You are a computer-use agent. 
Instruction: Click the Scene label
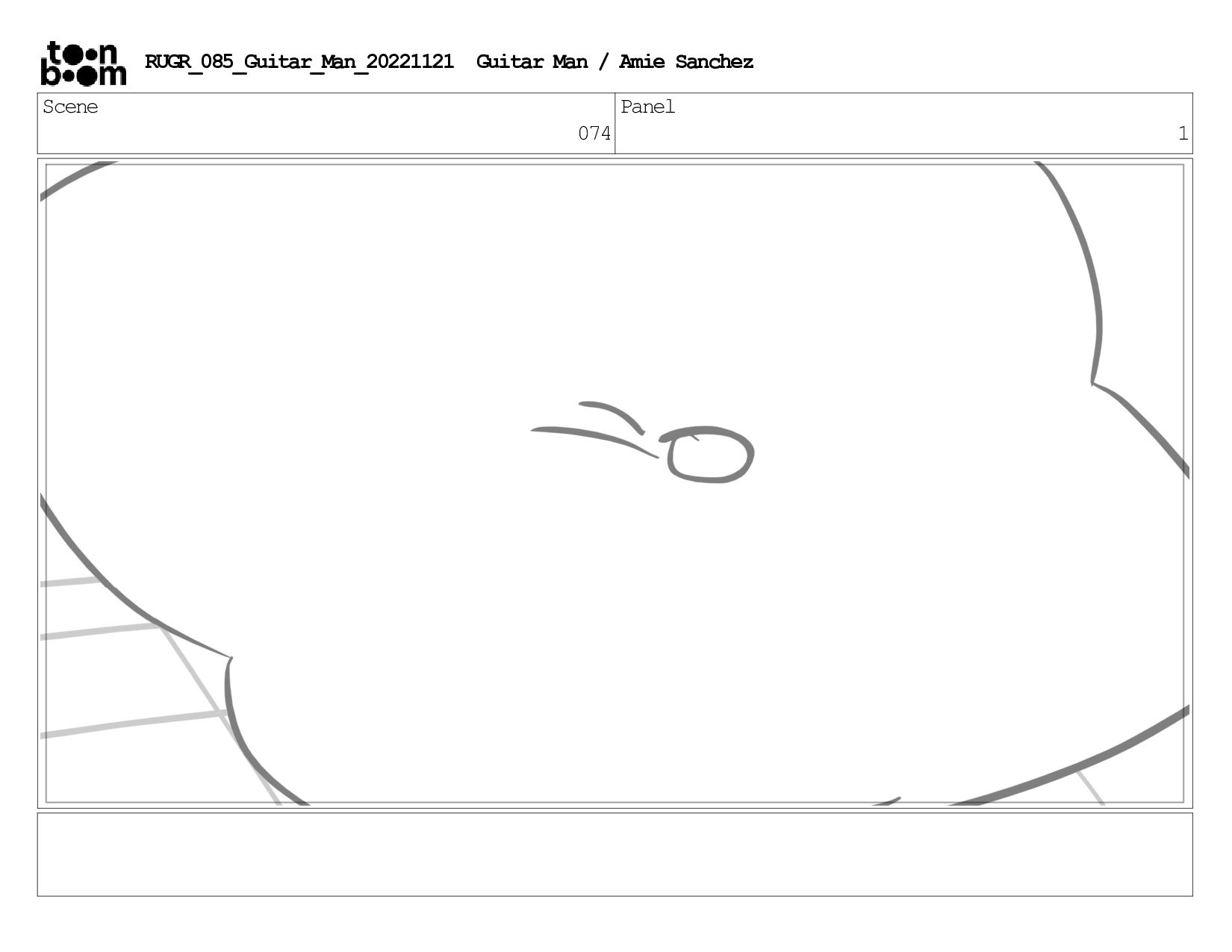pos(70,107)
